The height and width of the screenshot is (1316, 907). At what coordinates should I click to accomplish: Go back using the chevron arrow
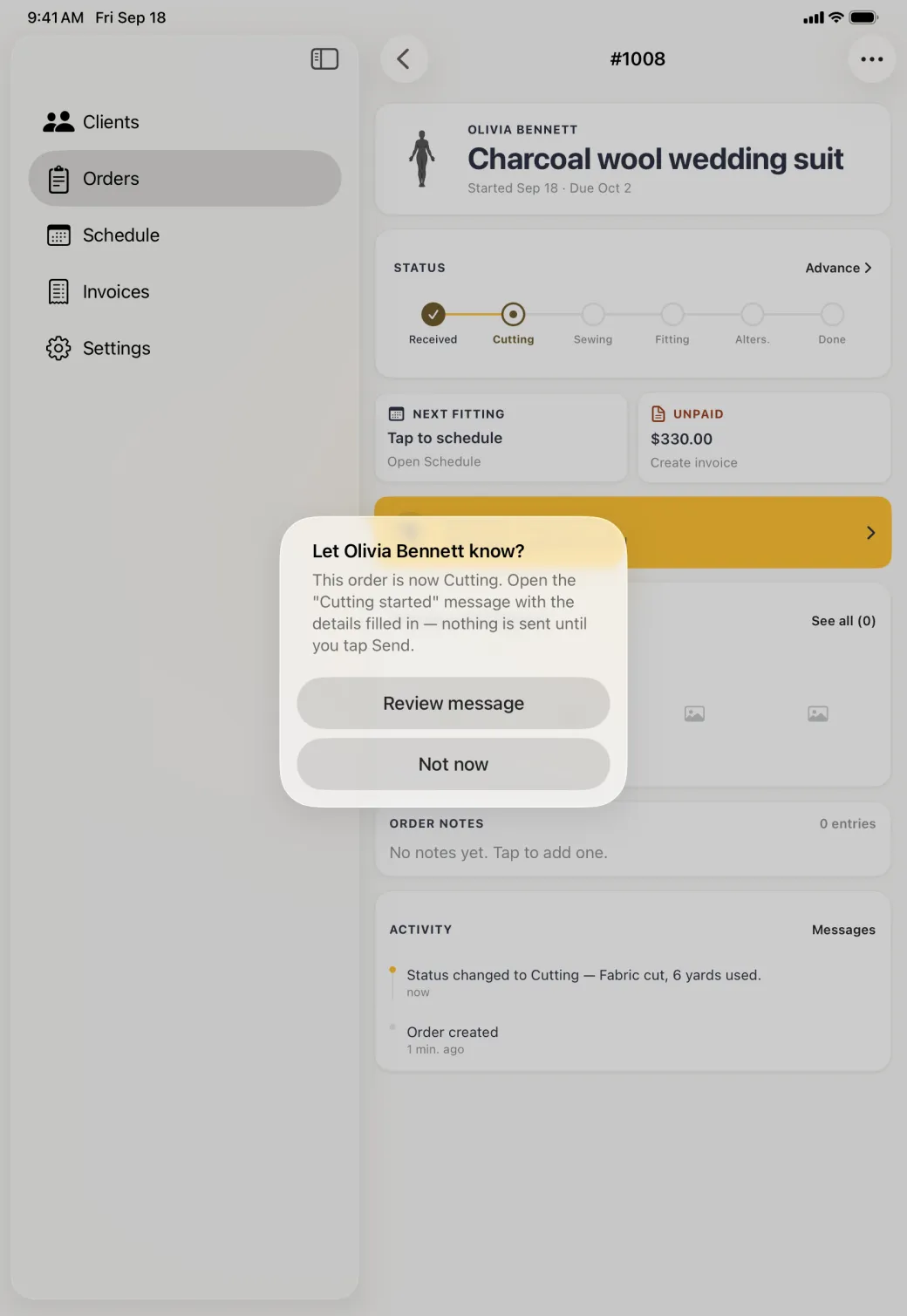point(404,59)
